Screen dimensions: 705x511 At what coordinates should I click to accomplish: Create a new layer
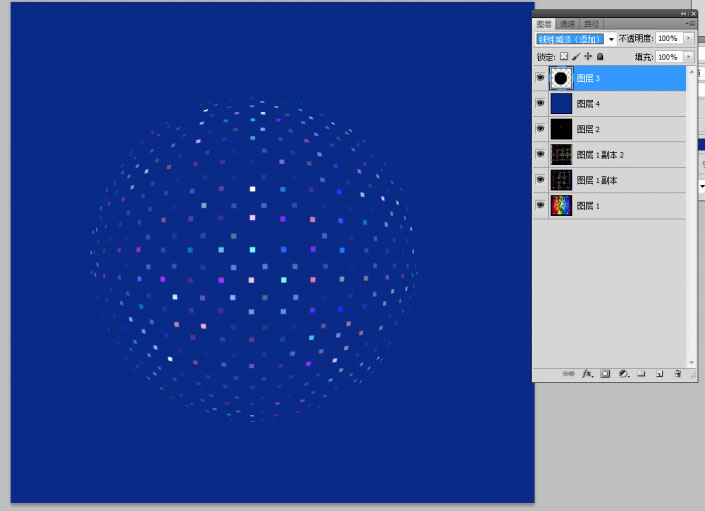[x=660, y=373]
